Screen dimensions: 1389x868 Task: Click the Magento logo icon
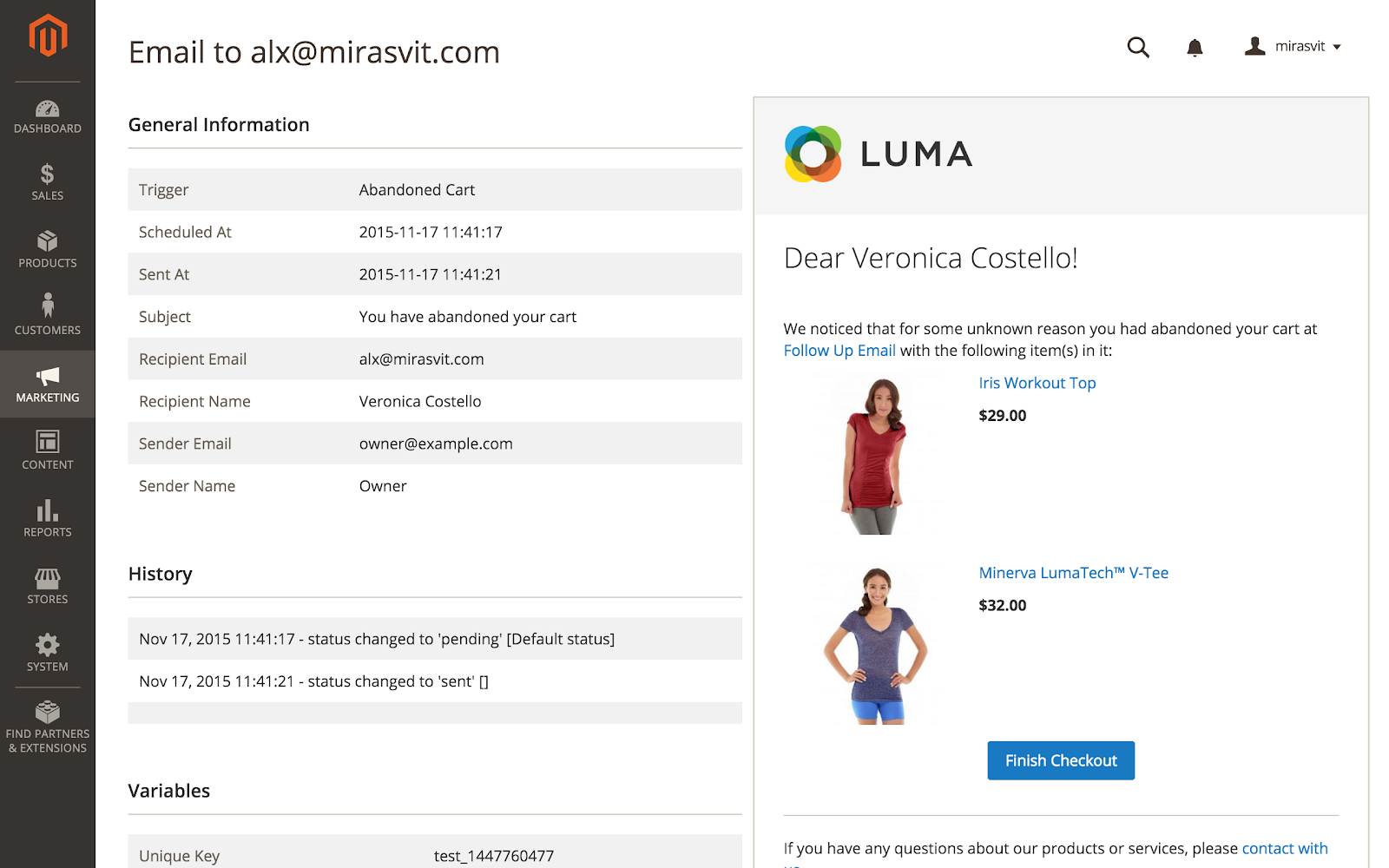pos(48,36)
